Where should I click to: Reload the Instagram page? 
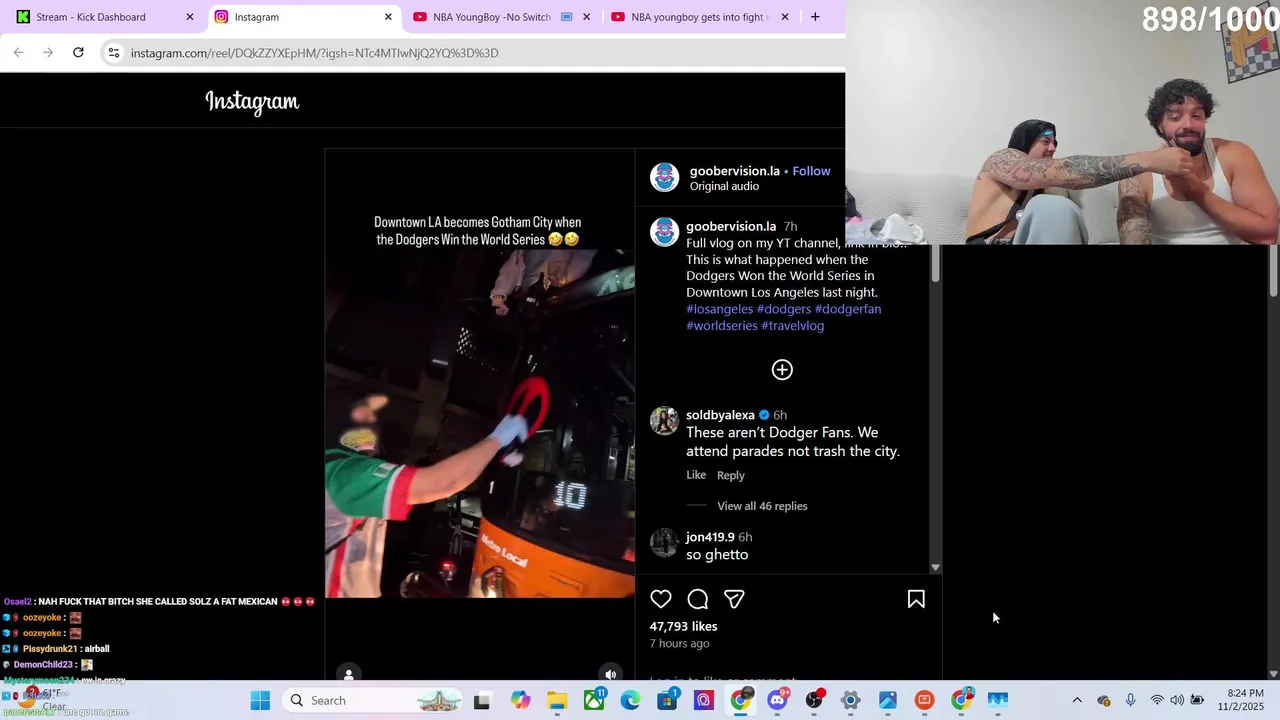coord(78,53)
